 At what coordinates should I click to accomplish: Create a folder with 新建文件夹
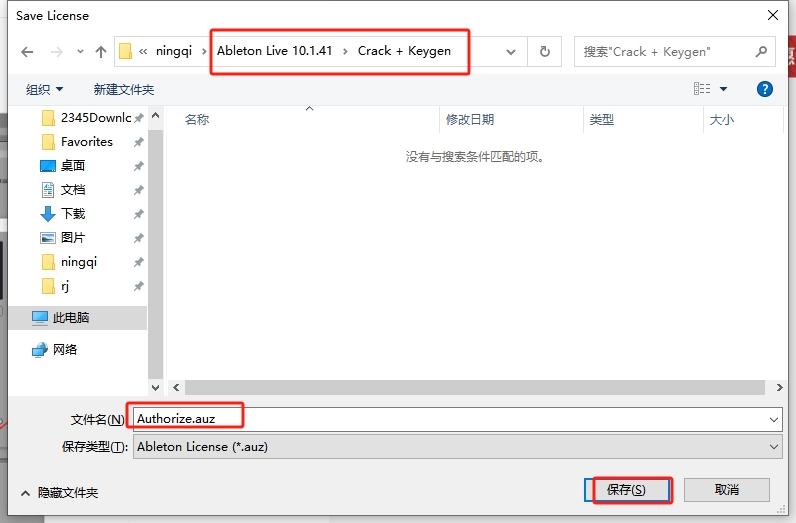coord(124,90)
